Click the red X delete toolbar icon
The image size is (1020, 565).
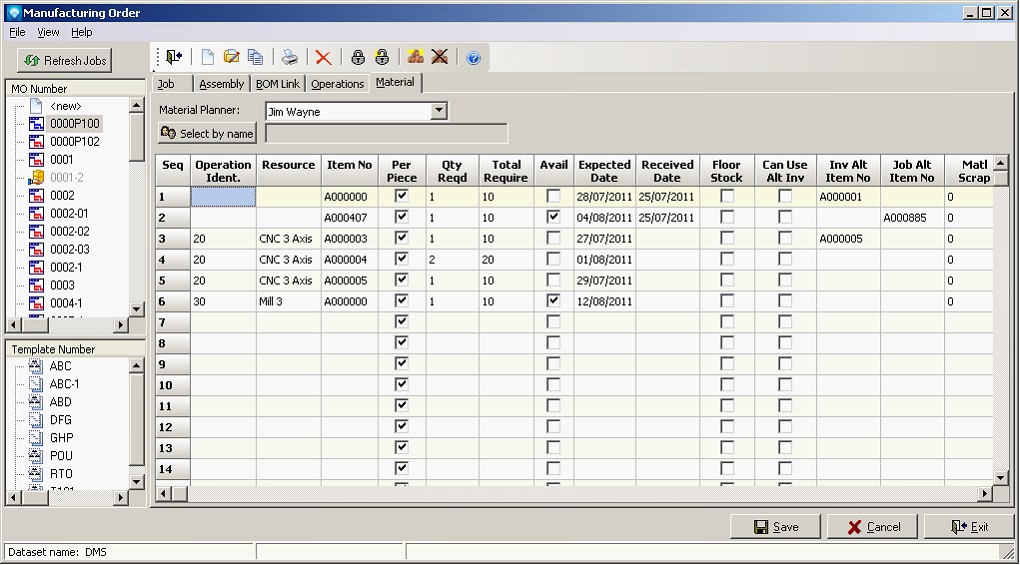pyautogui.click(x=323, y=58)
